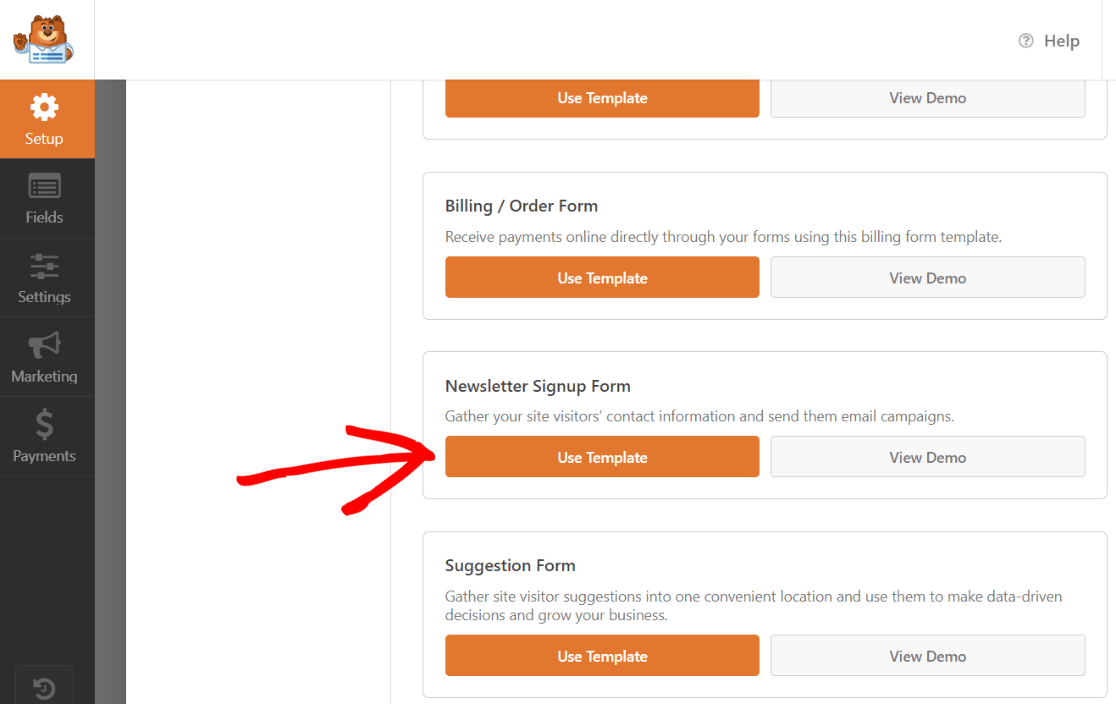
Task: Use Template for Billing / Order Form
Action: pos(602,277)
